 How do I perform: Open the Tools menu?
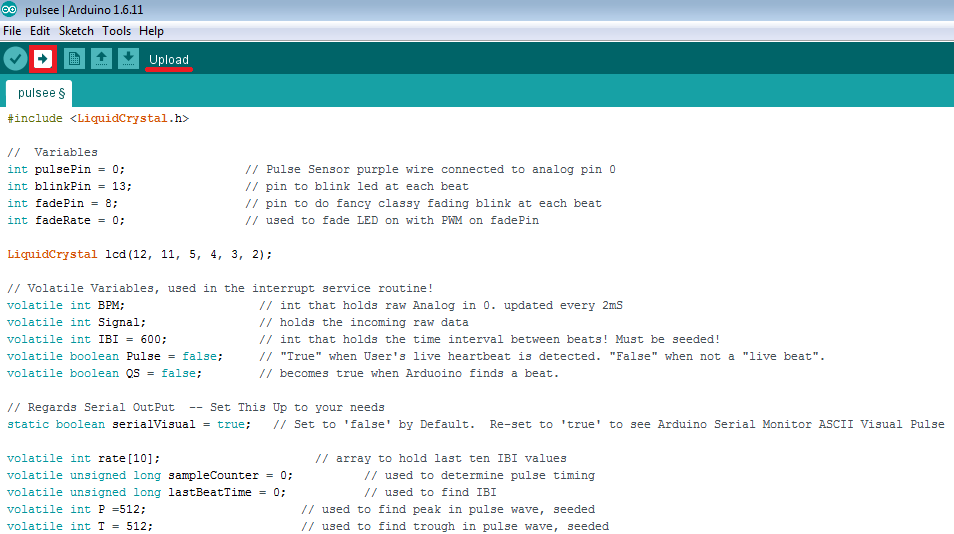[x=116, y=31]
